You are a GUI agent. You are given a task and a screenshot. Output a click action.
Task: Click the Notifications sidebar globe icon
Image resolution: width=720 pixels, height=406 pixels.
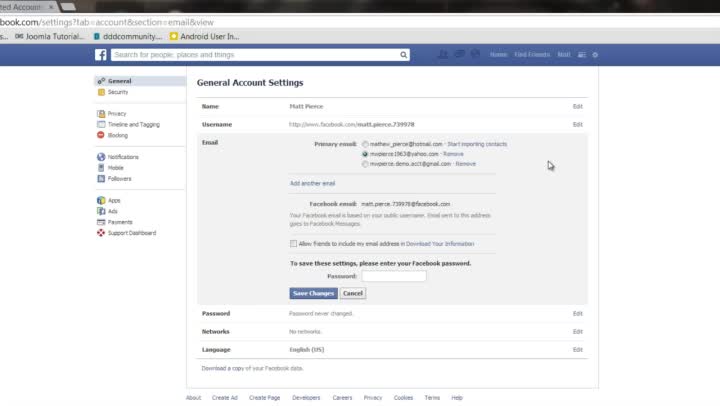click(x=101, y=157)
